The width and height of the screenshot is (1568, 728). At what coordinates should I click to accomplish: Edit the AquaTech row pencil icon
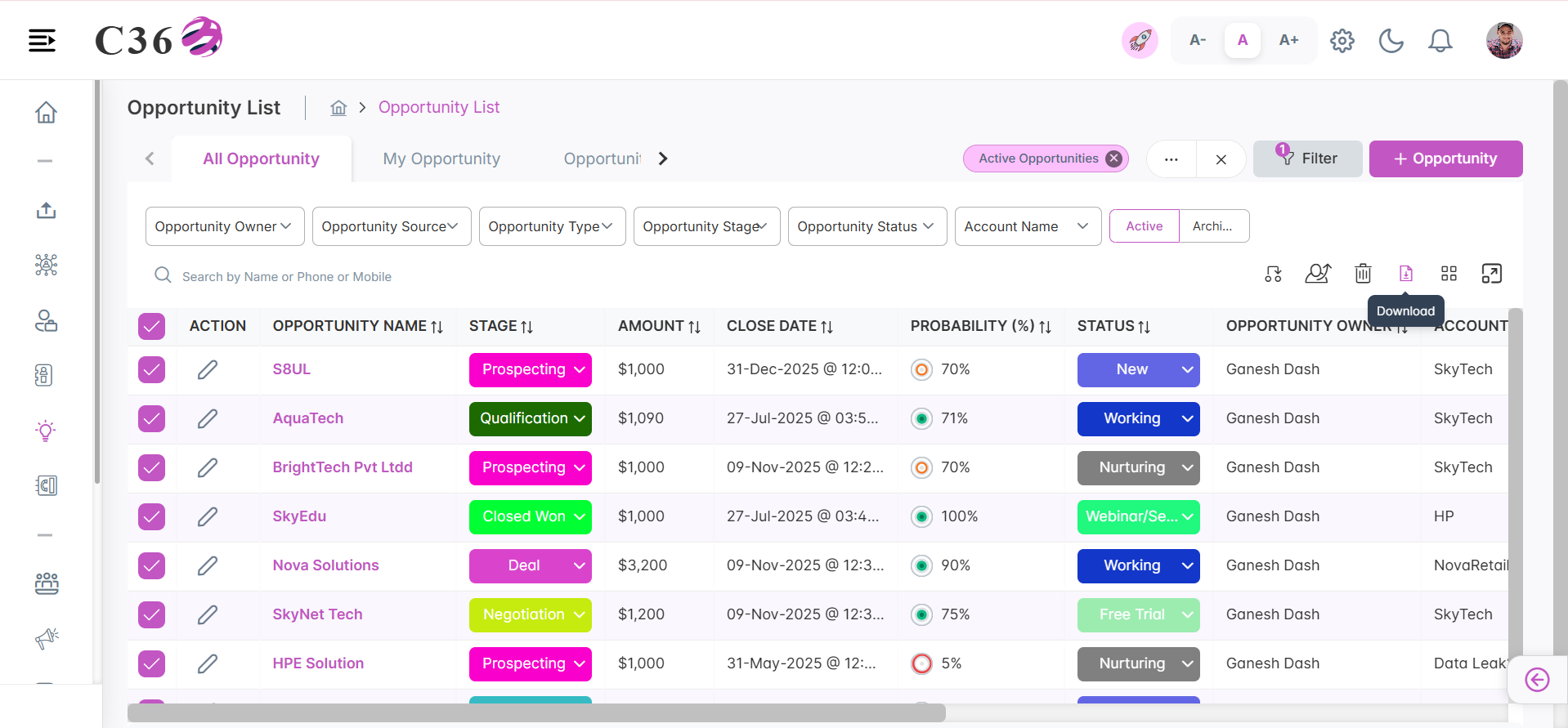click(x=208, y=418)
